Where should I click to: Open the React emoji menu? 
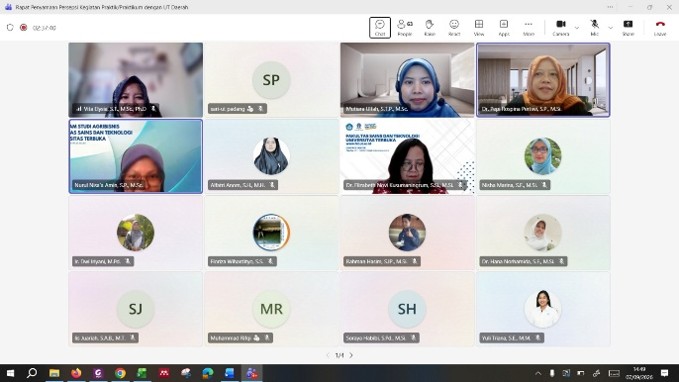click(x=454, y=28)
